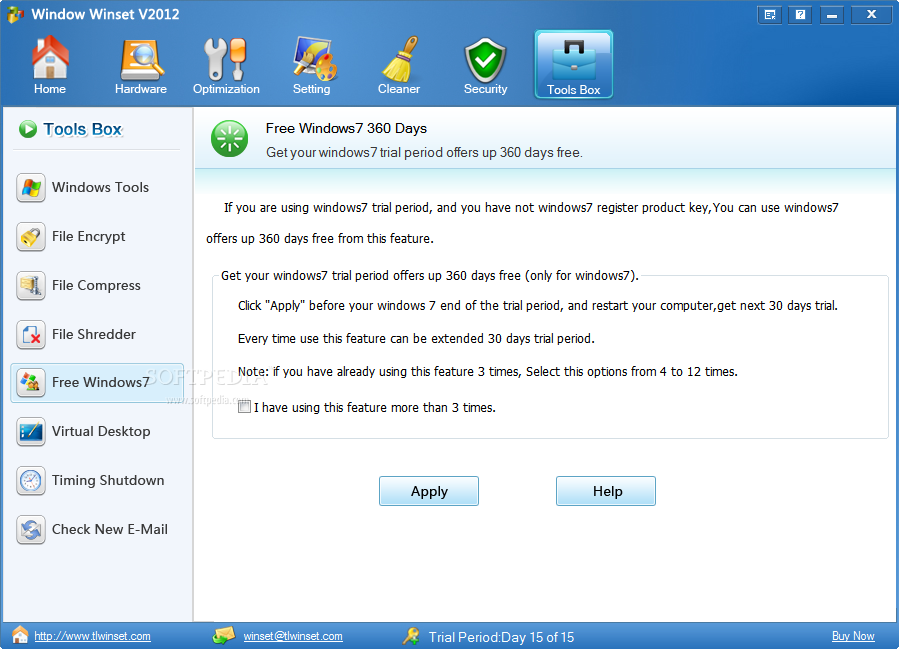899x649 pixels.
Task: Open the winset@tlwinset.com email link
Action: (293, 636)
